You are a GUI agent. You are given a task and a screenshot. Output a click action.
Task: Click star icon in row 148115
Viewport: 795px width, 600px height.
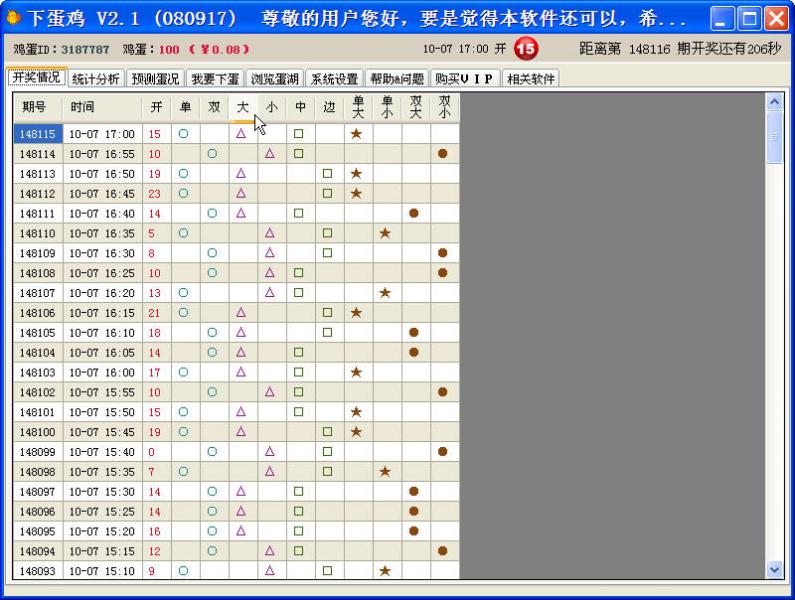(x=356, y=133)
